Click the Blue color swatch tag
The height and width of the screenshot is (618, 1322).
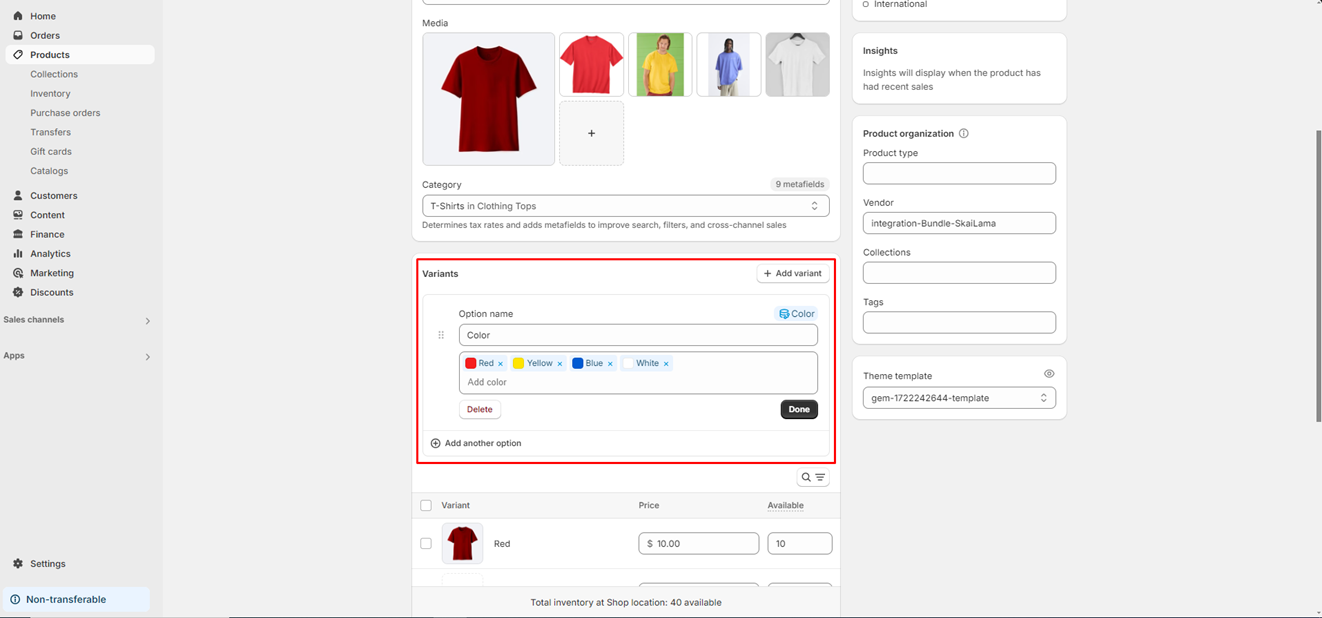[587, 364]
